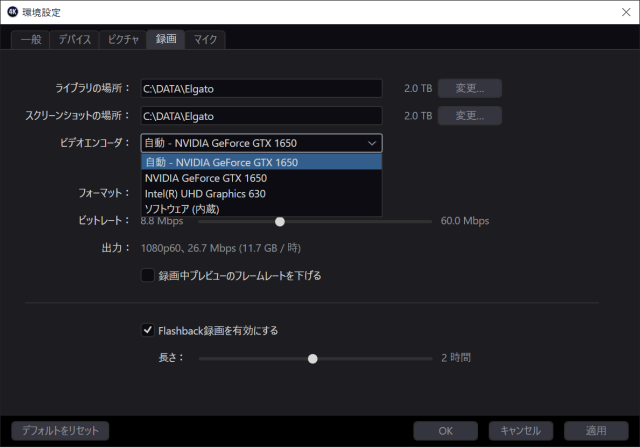
Task: Open the マイク tab
Action: (x=205, y=40)
